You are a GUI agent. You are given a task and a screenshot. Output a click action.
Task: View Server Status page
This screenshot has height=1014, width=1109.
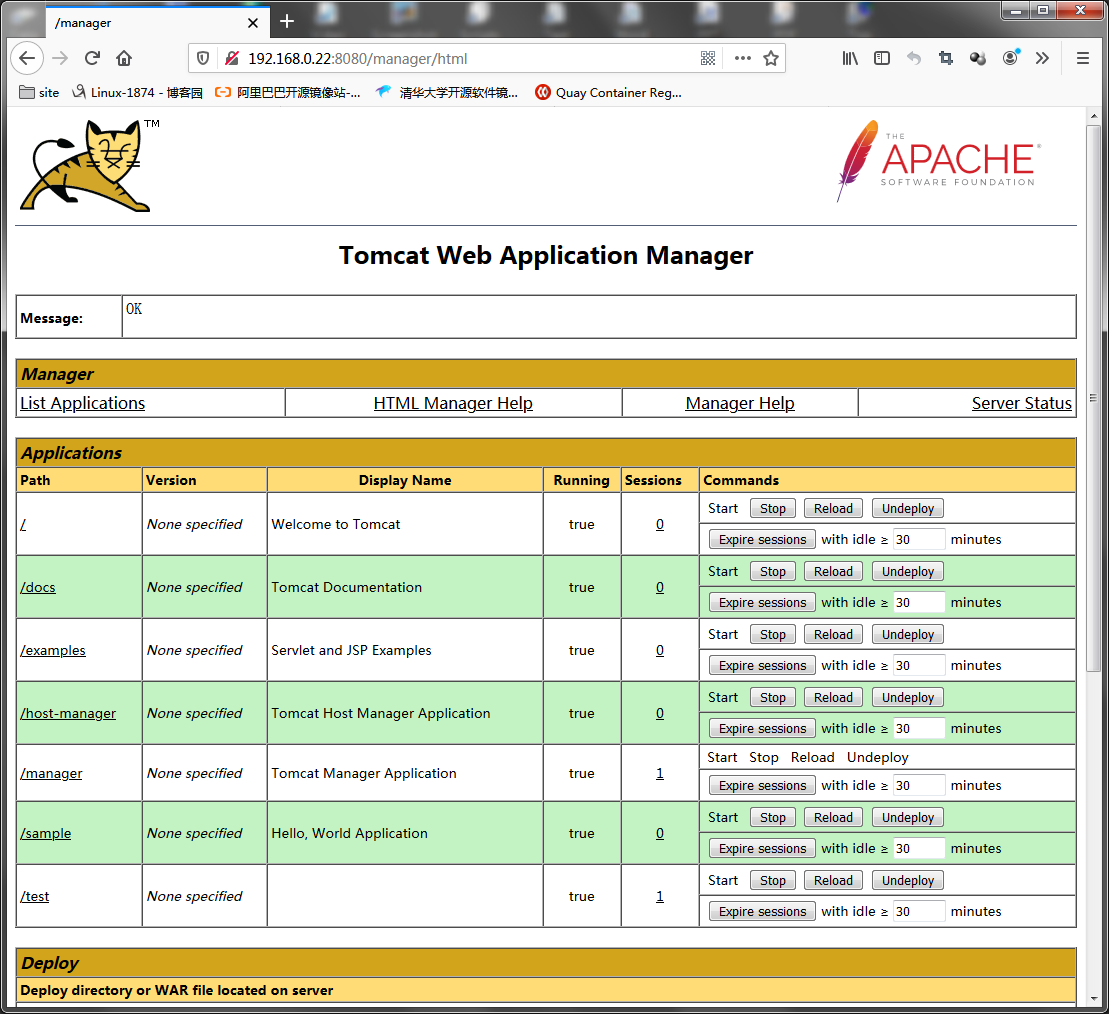coord(1021,403)
